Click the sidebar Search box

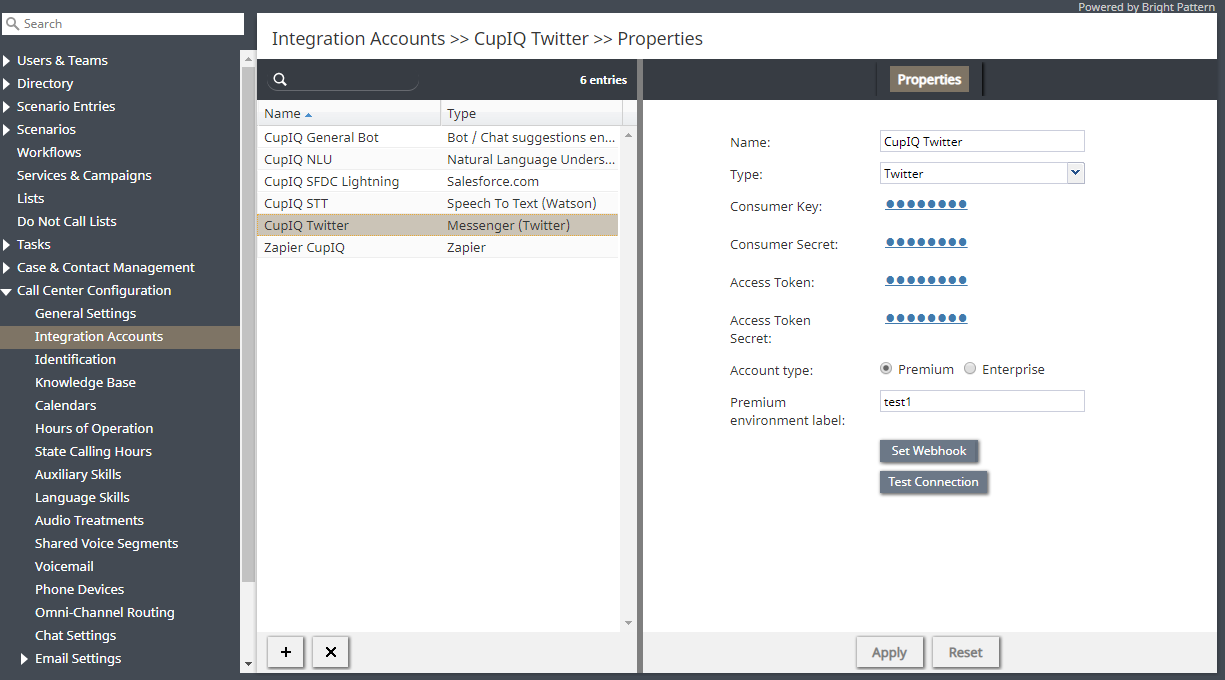[122, 23]
